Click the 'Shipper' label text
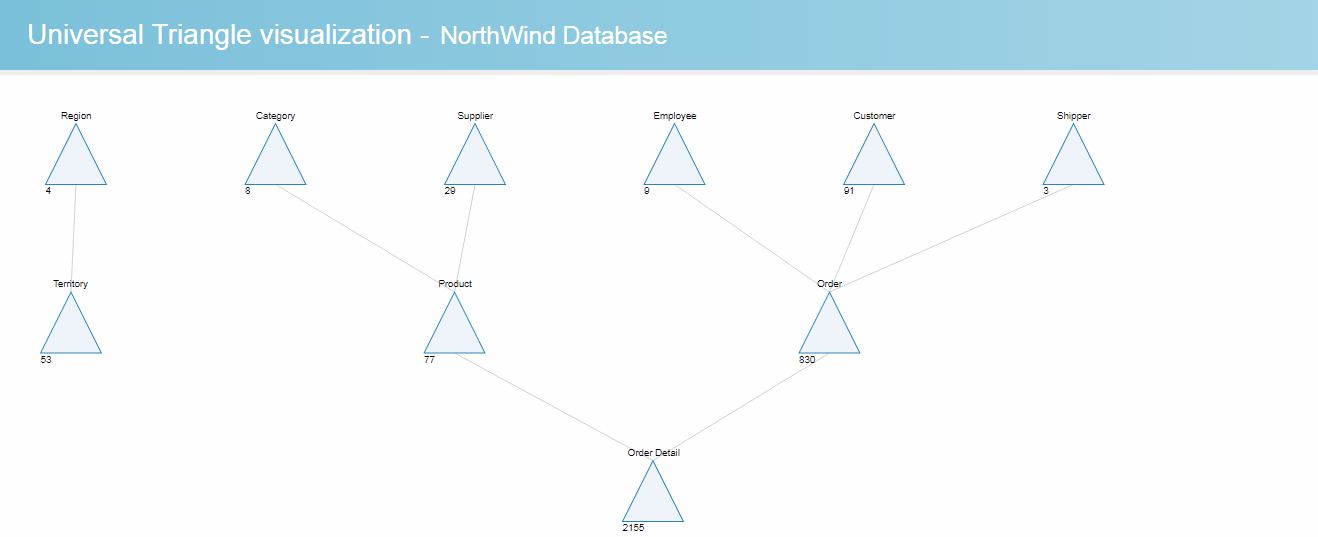This screenshot has height=537, width=1318. coord(1073,116)
